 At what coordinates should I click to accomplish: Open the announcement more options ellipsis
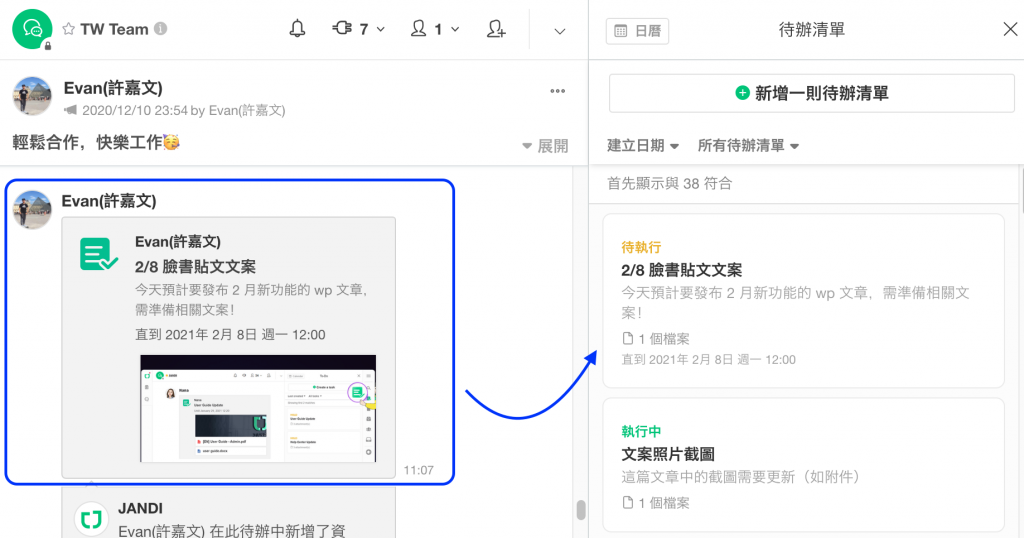click(x=558, y=92)
